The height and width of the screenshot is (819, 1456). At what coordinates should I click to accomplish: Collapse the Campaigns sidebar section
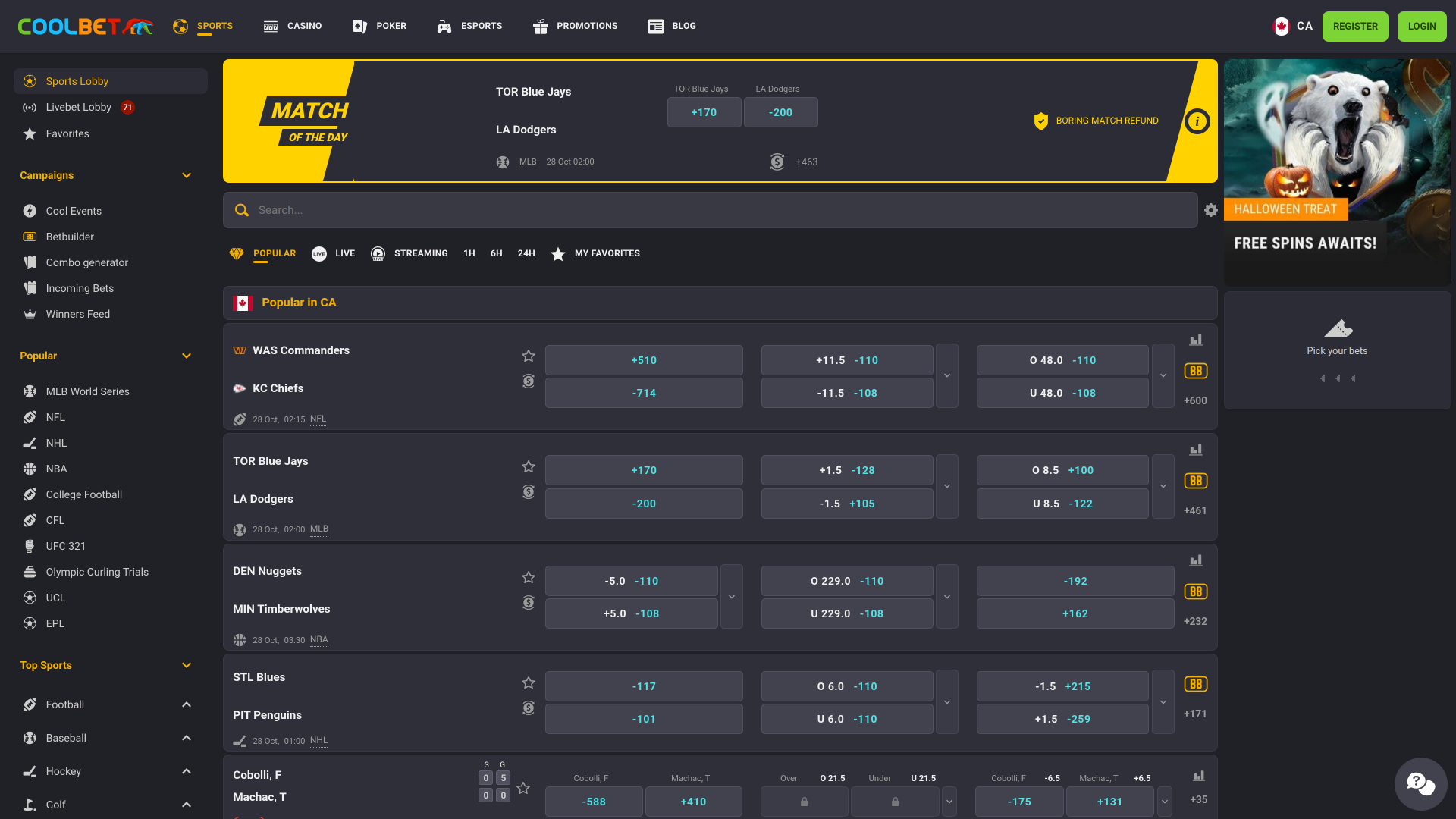click(x=187, y=175)
